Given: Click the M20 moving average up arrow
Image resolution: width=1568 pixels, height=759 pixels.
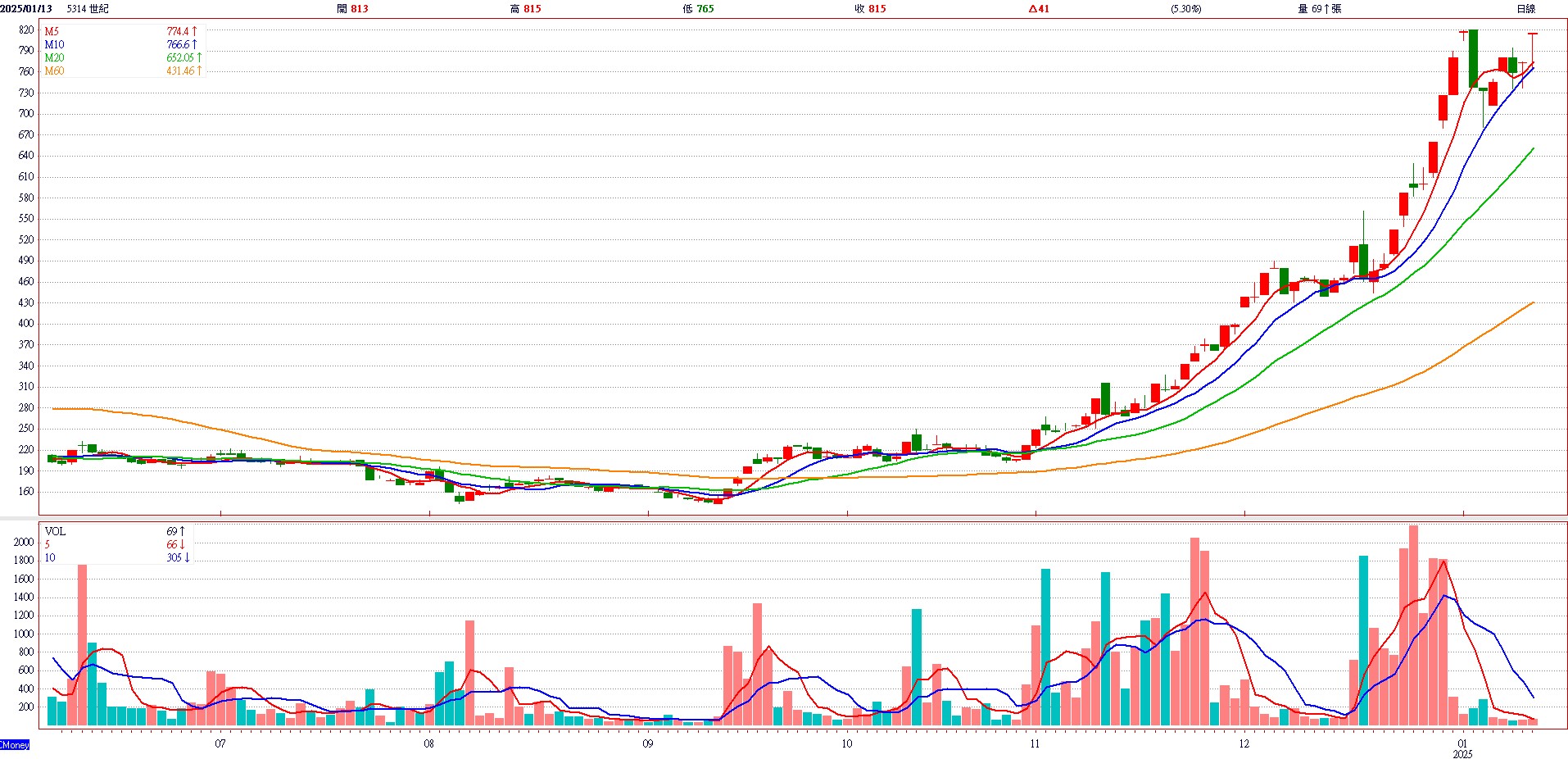Looking at the screenshot, I should click(199, 57).
